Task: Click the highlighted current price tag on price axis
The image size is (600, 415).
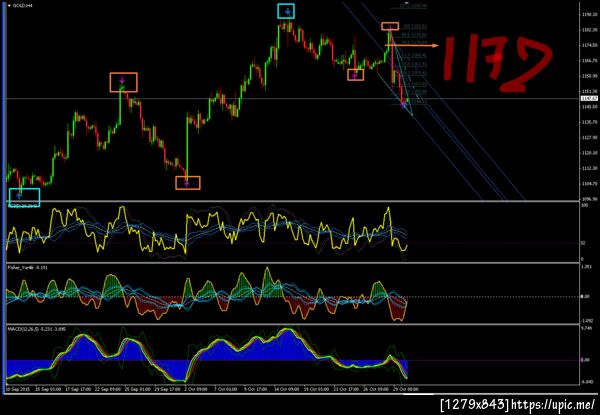Action: tap(589, 99)
